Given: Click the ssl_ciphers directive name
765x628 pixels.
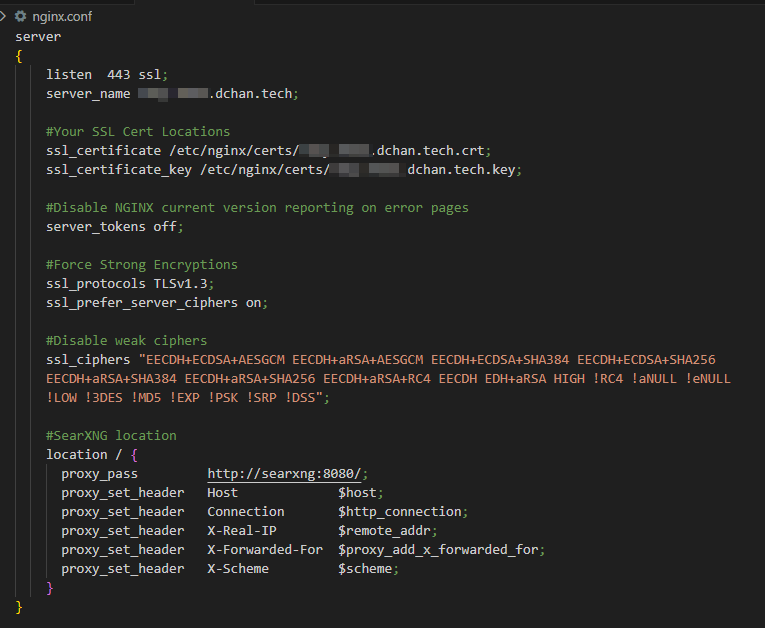Looking at the screenshot, I should [88, 360].
